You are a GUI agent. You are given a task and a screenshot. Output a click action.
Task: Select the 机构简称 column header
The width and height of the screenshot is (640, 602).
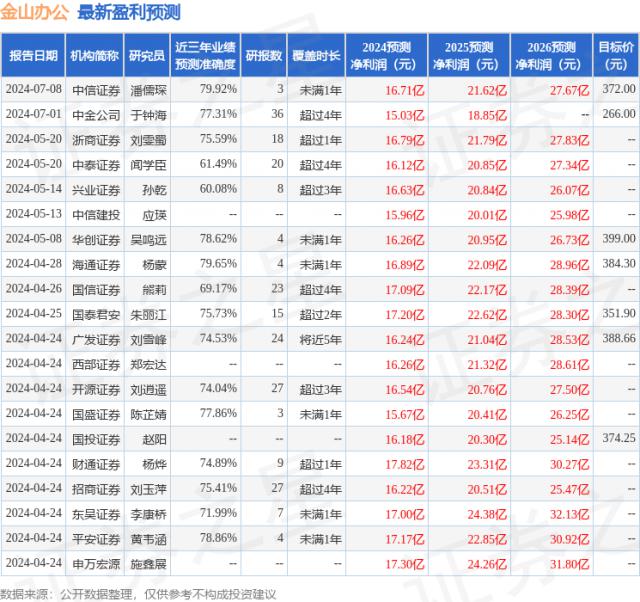(x=94, y=56)
